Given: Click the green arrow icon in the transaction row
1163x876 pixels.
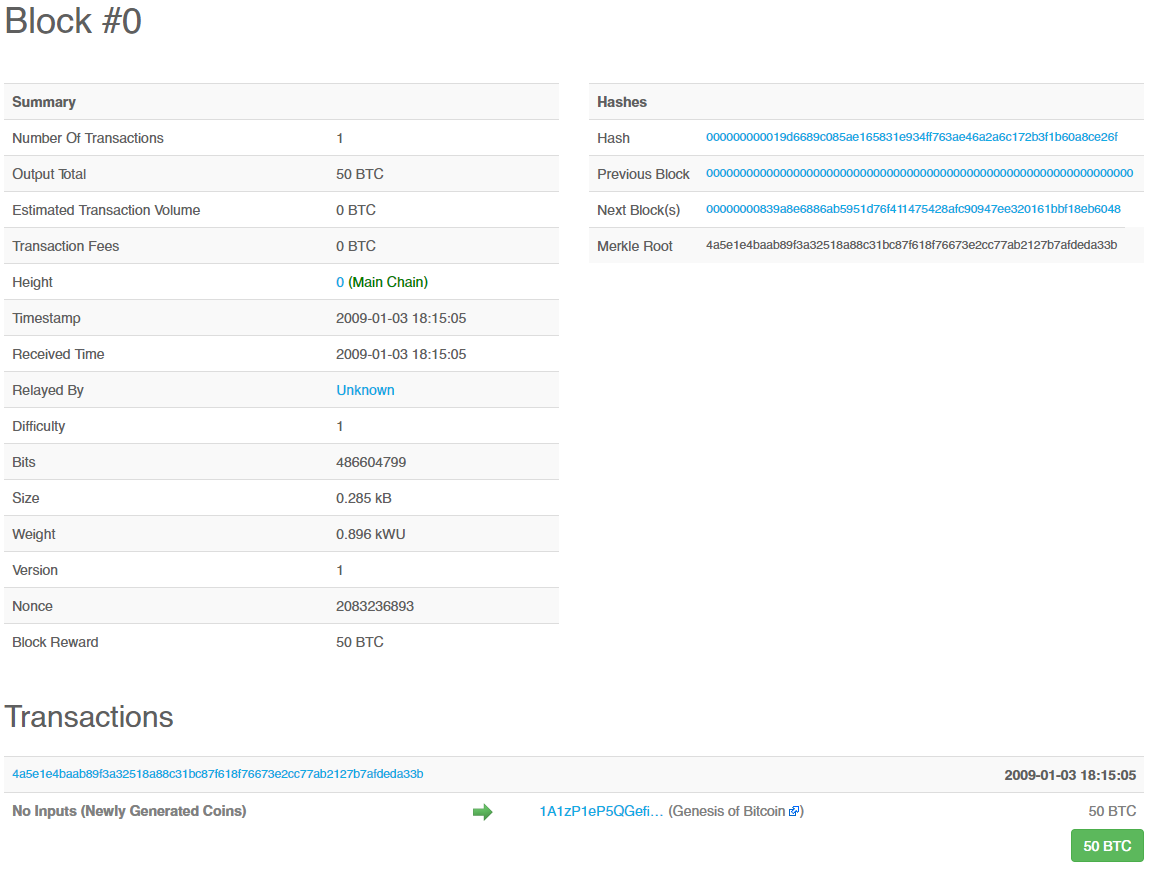Looking at the screenshot, I should tap(482, 812).
